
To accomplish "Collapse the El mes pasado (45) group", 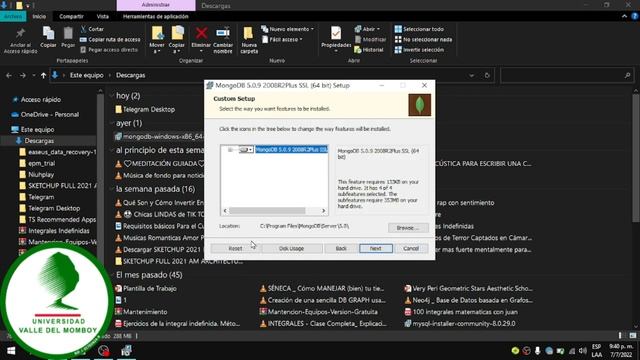I will click(112, 275).
